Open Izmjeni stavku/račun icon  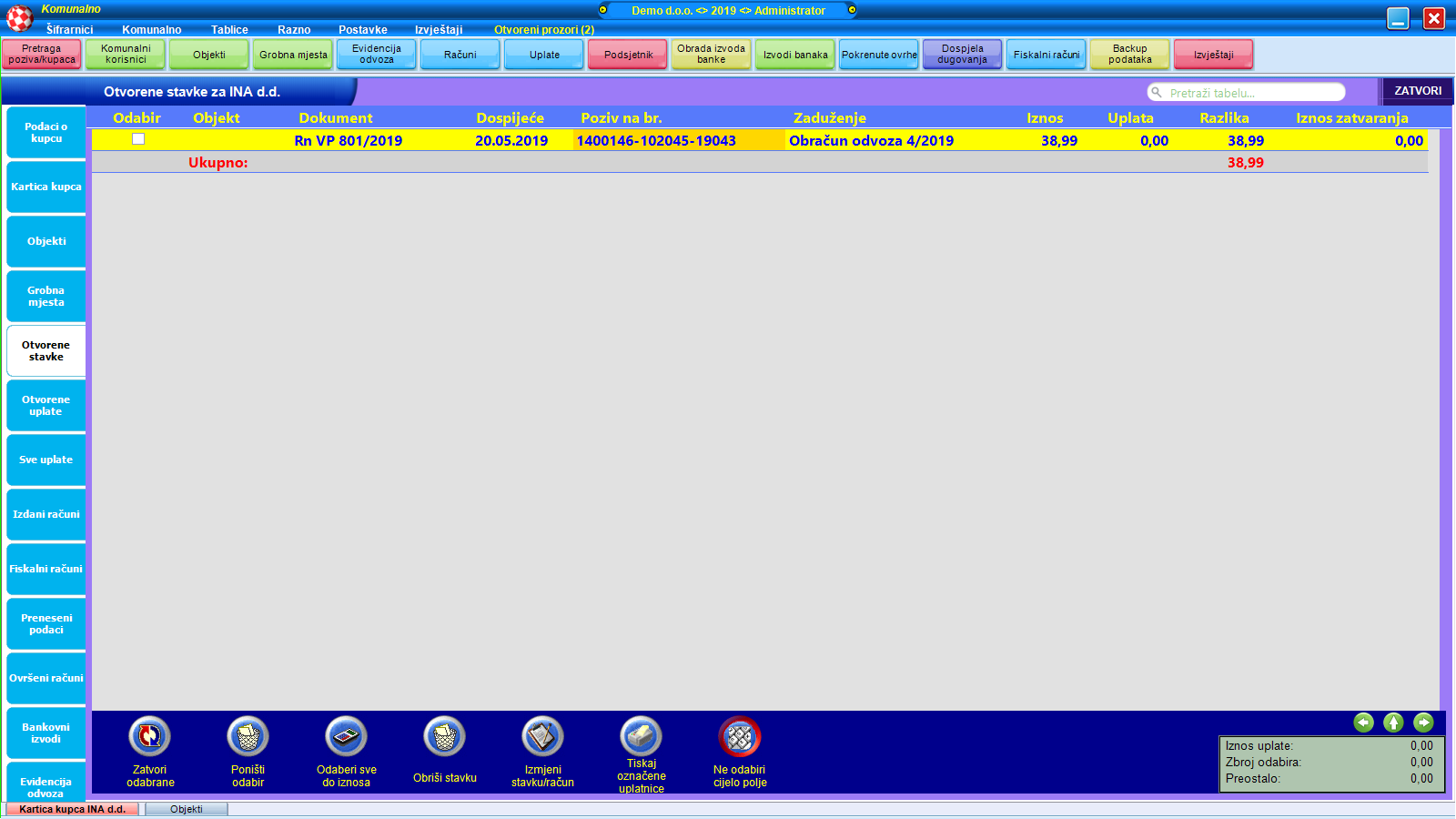coord(542,736)
